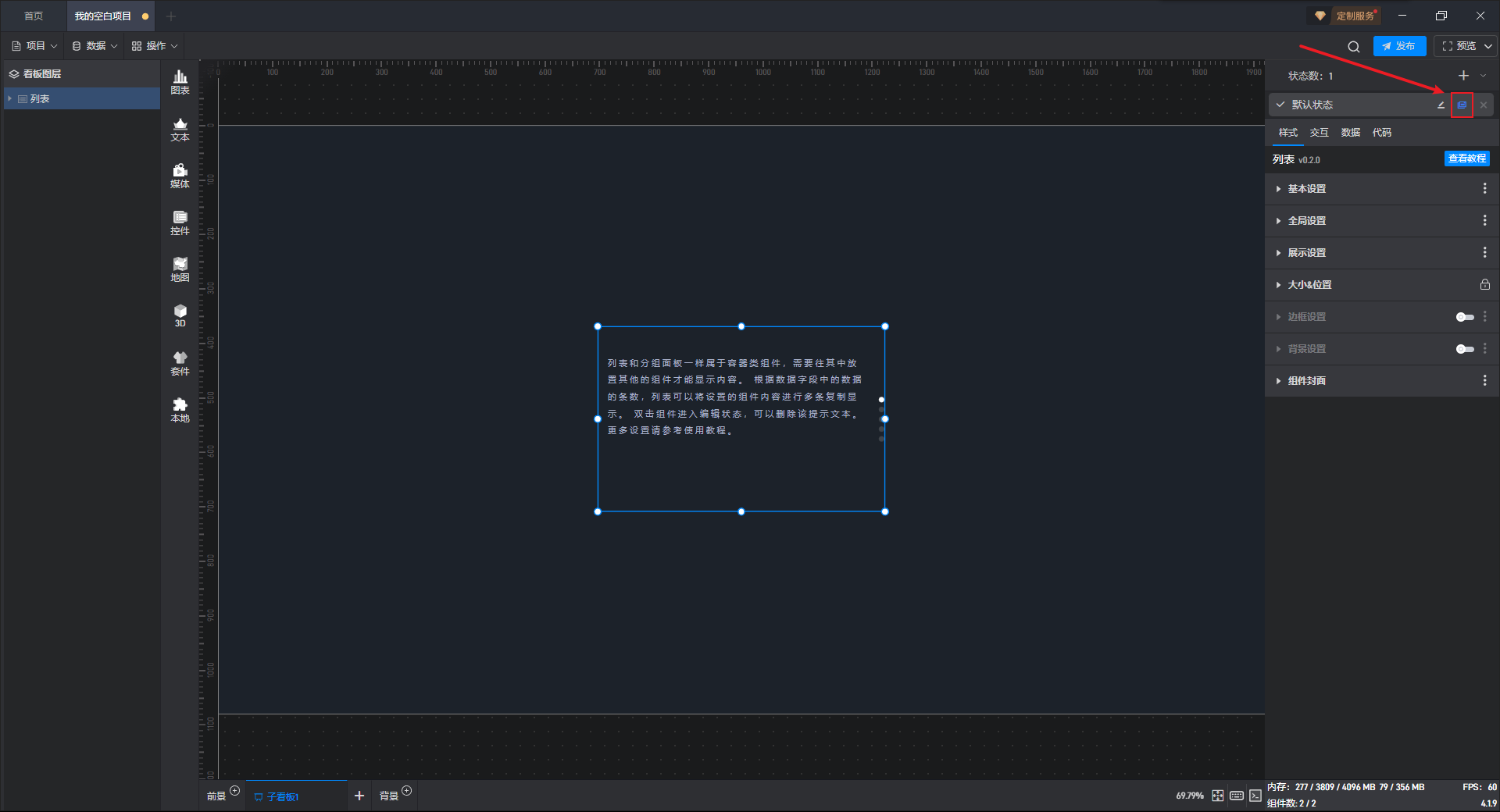Screen dimensions: 1500x812
Task: Click the 查看教程 tutorial button
Action: (1466, 158)
